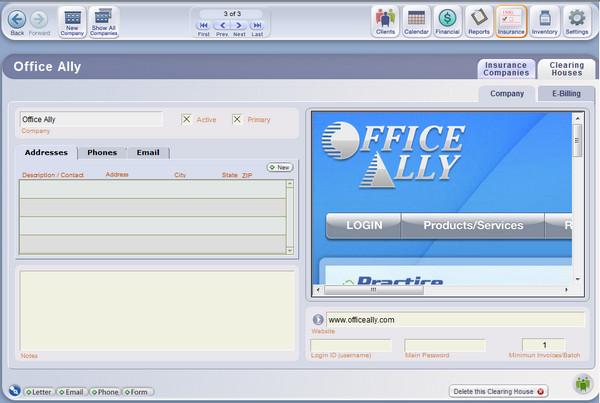The width and height of the screenshot is (600, 403).
Task: Log a new Phone communication
Action: pyautogui.click(x=105, y=392)
